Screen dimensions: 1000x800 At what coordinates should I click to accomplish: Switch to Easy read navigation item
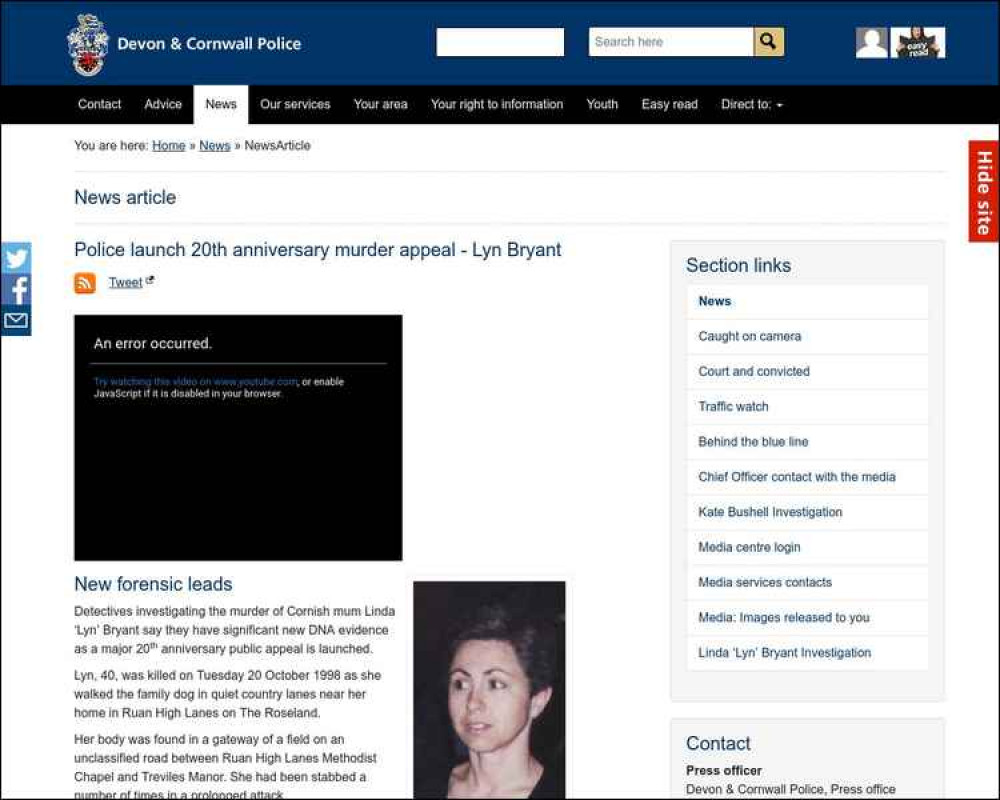click(x=670, y=104)
